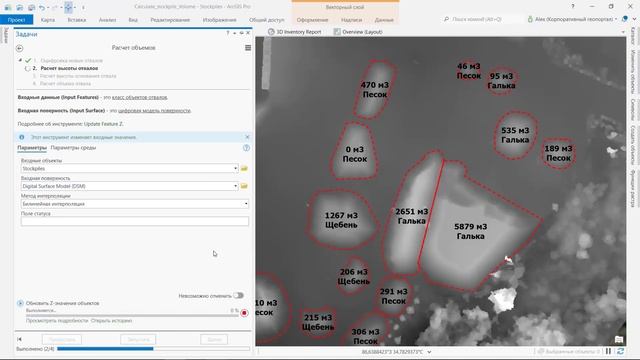
Task: Switch to the Параметры среды tab
Action: click(x=73, y=148)
